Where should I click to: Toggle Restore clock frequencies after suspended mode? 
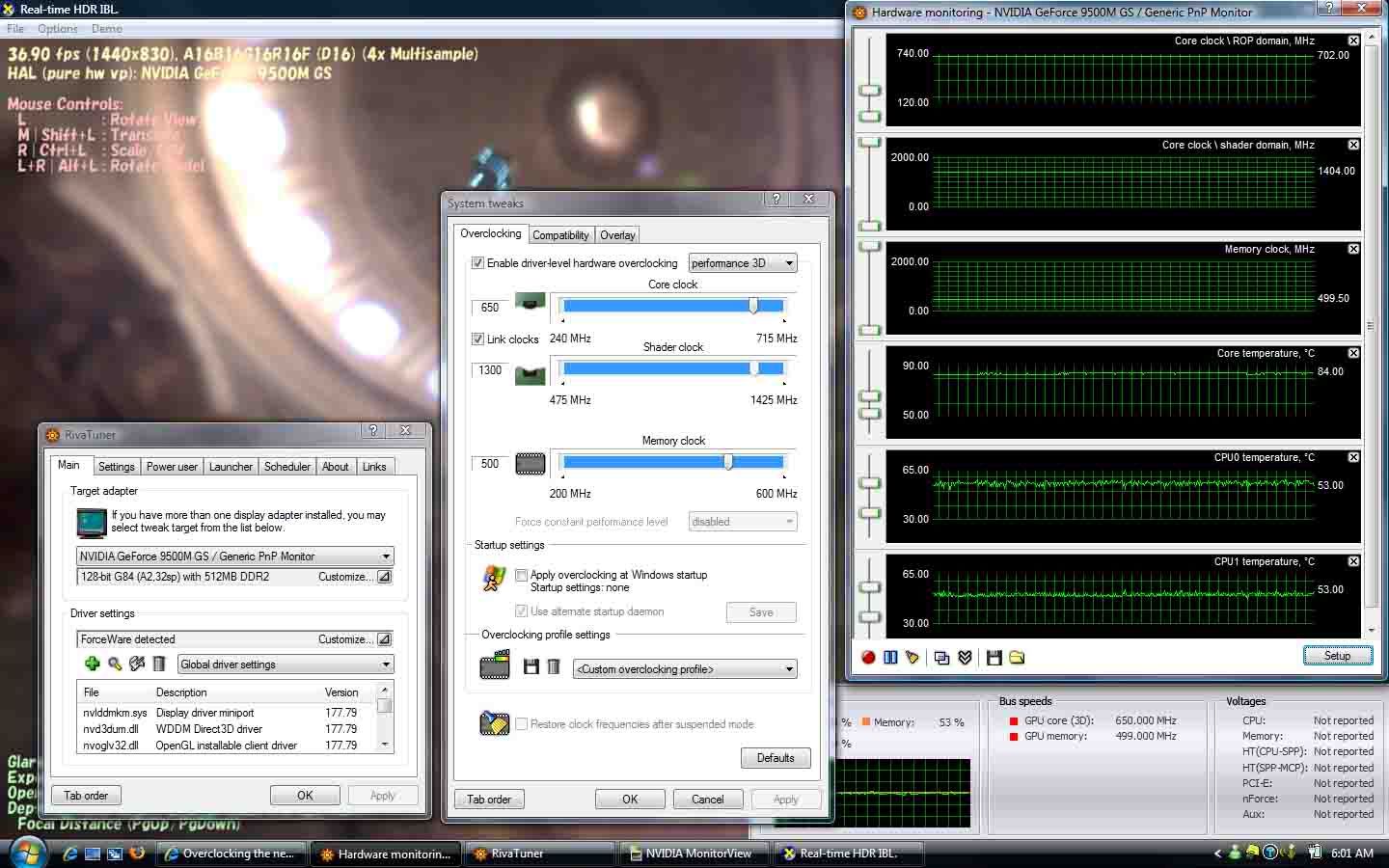point(521,724)
